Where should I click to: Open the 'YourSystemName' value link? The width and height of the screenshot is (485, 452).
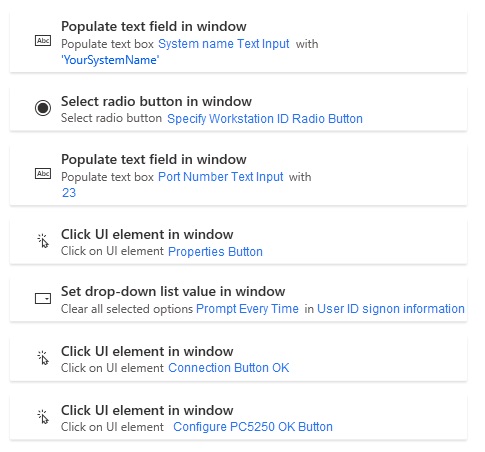pos(110,60)
